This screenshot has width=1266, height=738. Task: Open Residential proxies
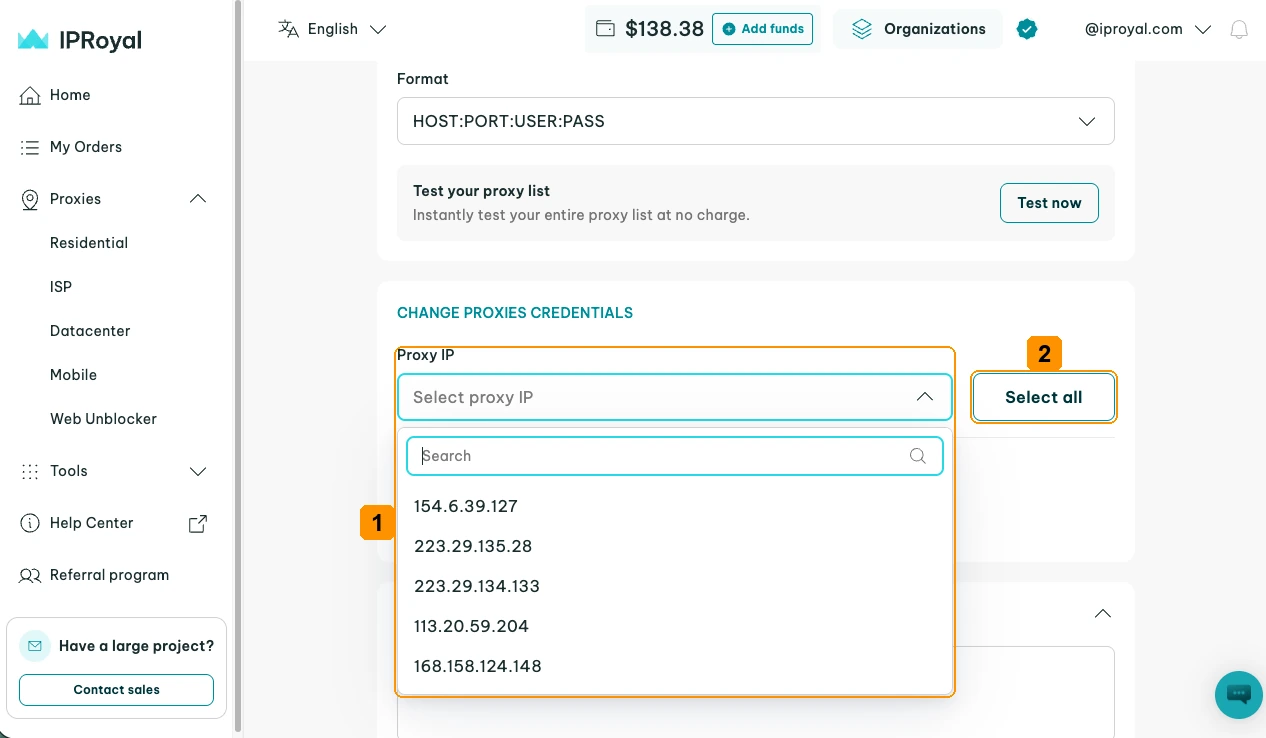click(89, 243)
